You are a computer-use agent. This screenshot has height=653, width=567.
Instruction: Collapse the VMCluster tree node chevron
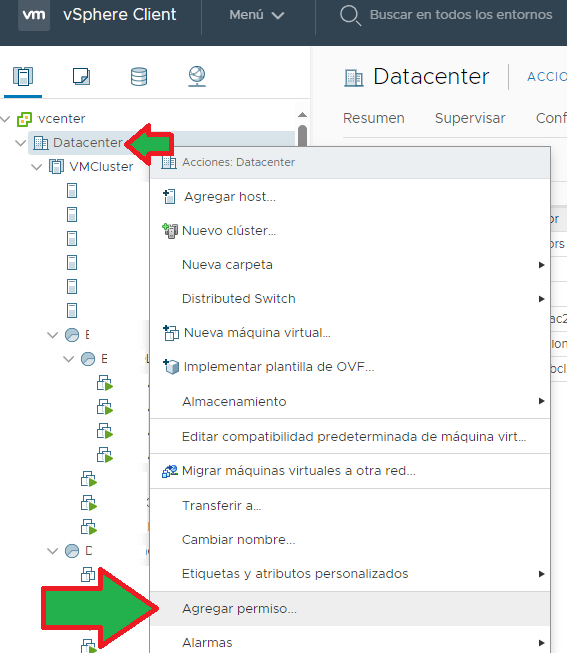37,167
